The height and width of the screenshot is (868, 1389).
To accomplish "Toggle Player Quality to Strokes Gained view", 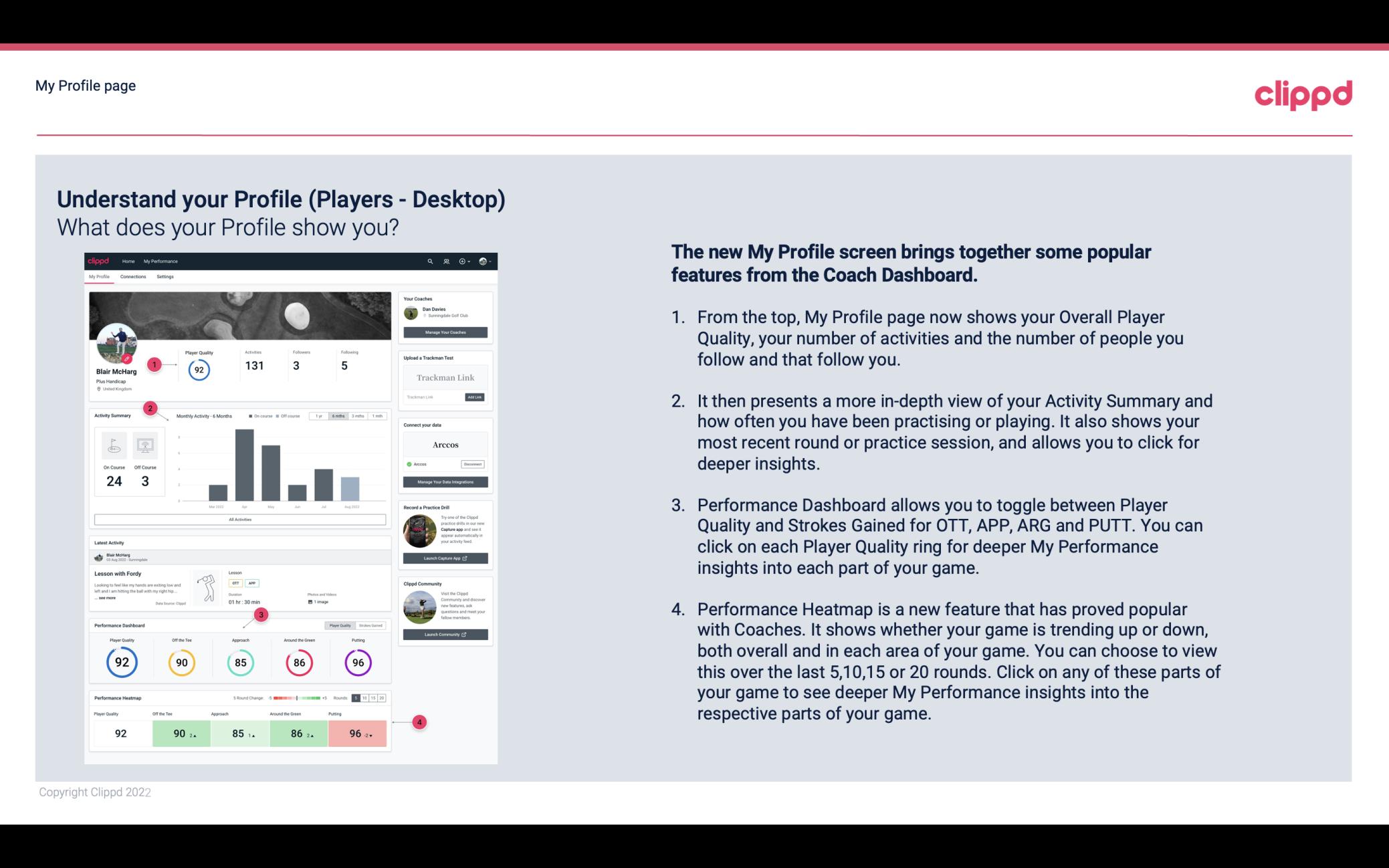I will [373, 625].
